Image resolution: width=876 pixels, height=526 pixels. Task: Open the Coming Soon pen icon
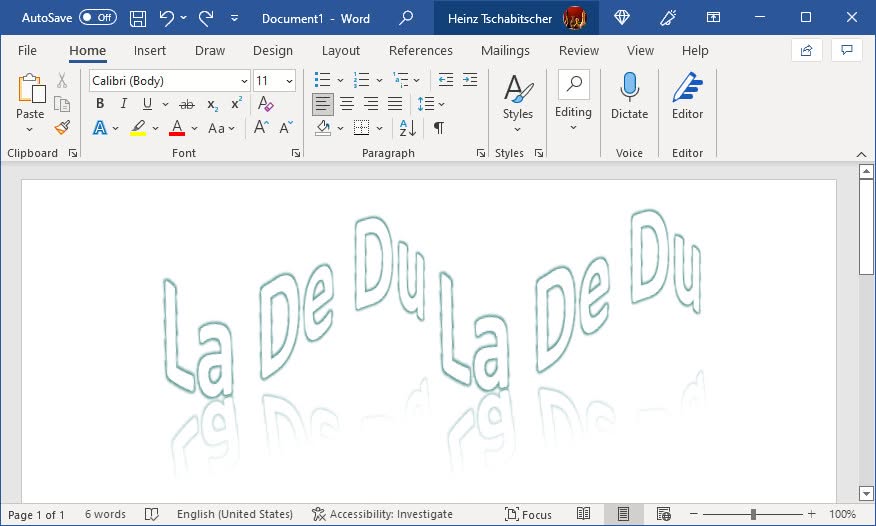click(x=668, y=18)
